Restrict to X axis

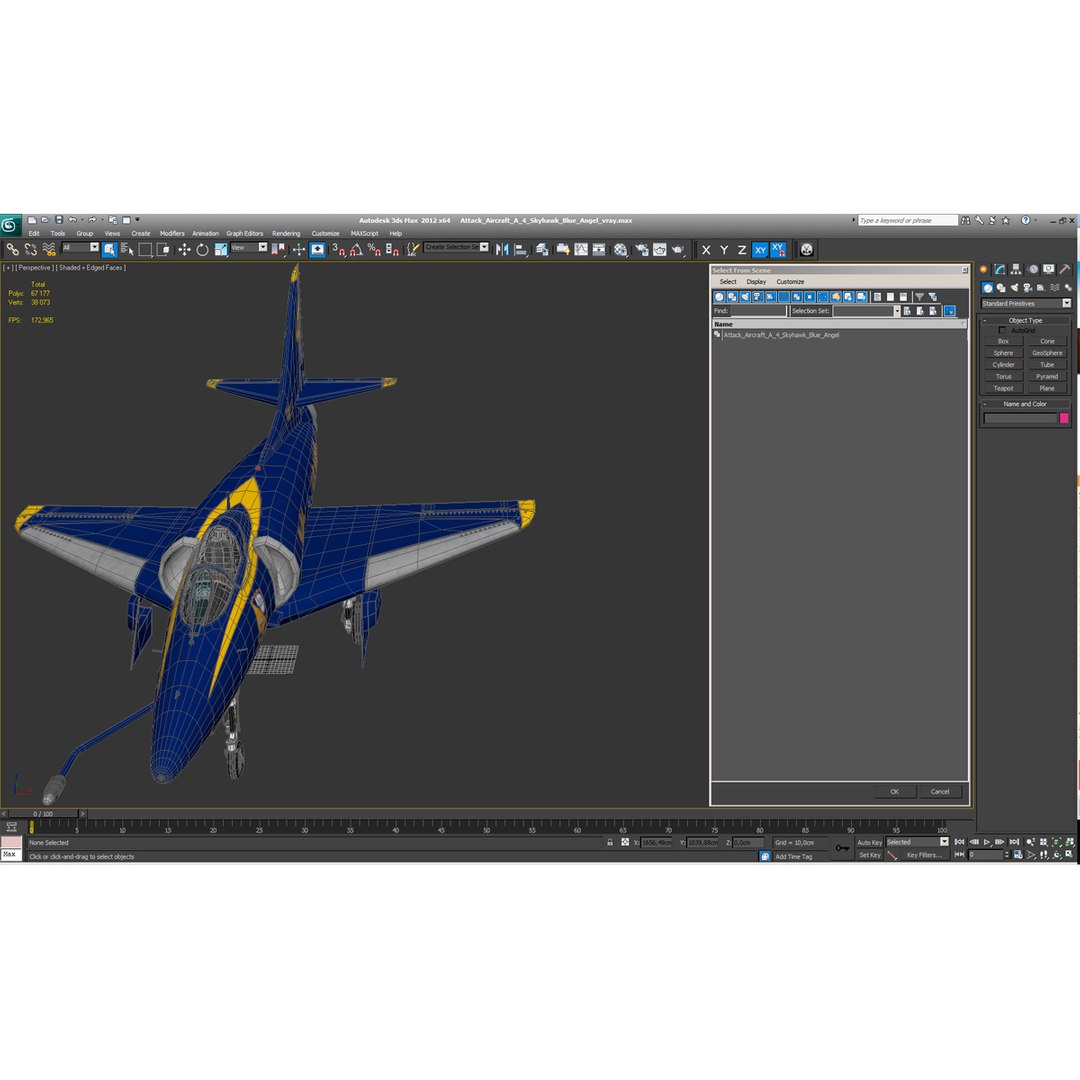pos(705,250)
